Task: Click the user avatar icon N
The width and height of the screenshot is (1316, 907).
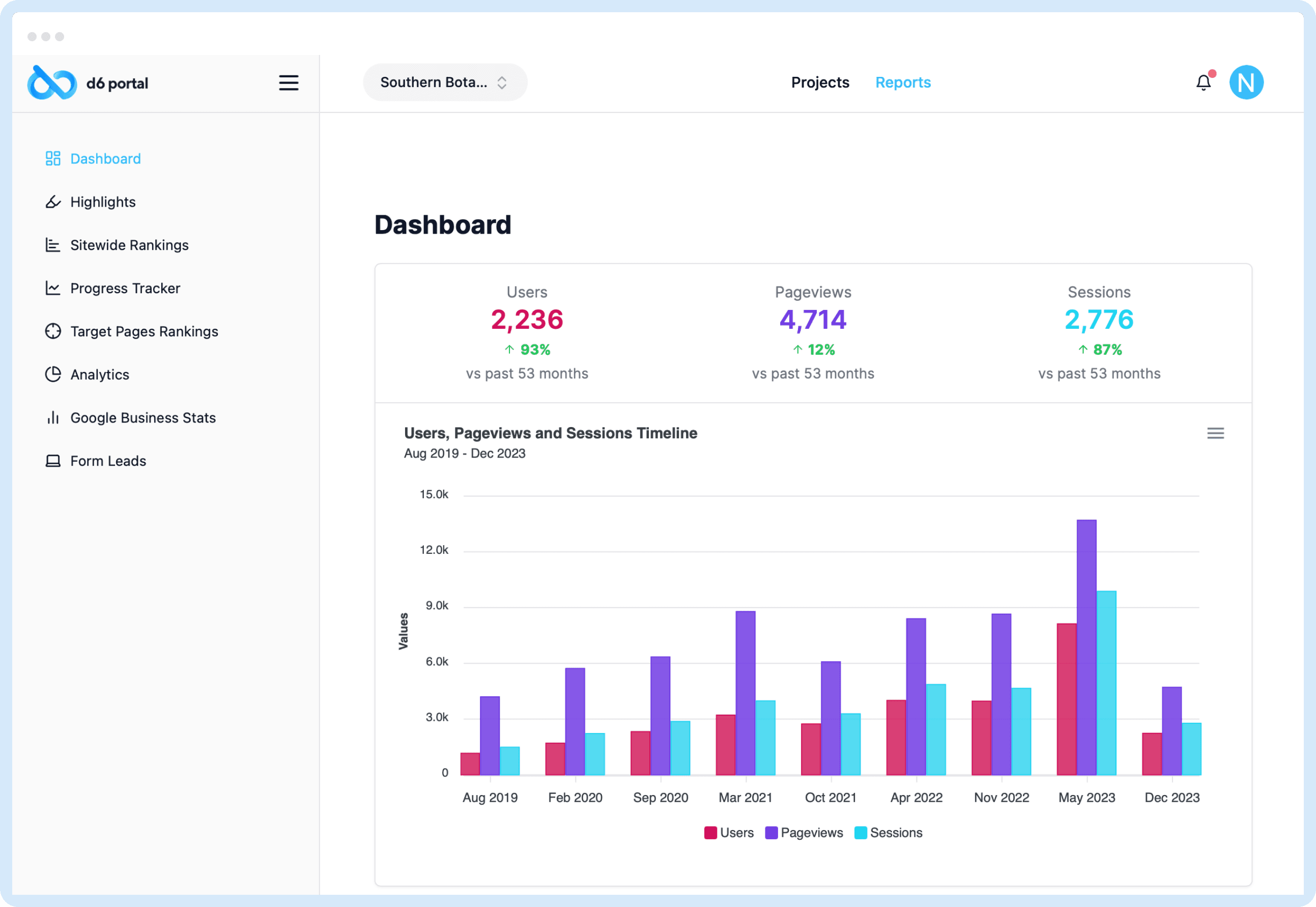Action: coord(1249,82)
